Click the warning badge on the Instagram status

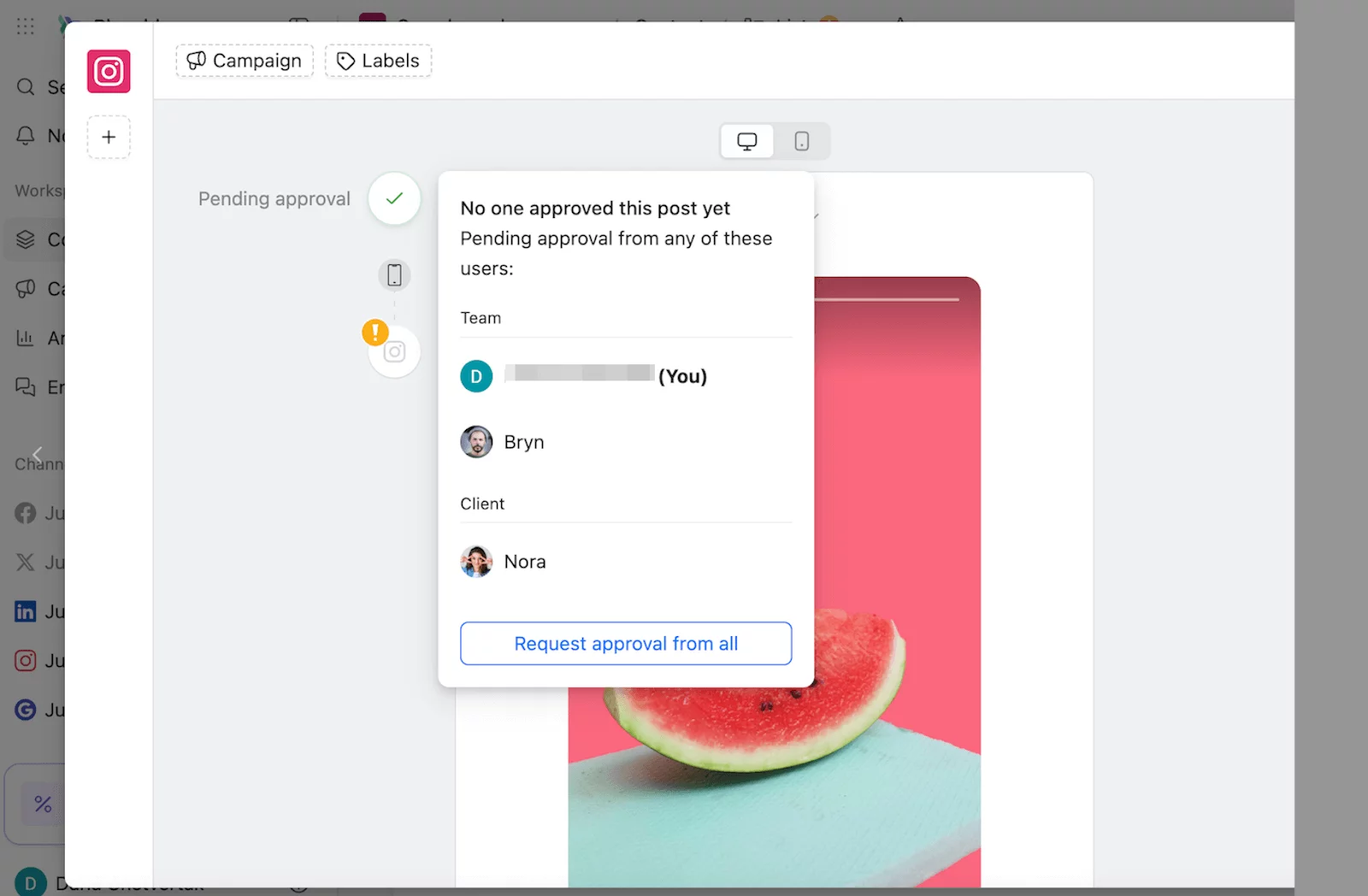click(x=376, y=332)
